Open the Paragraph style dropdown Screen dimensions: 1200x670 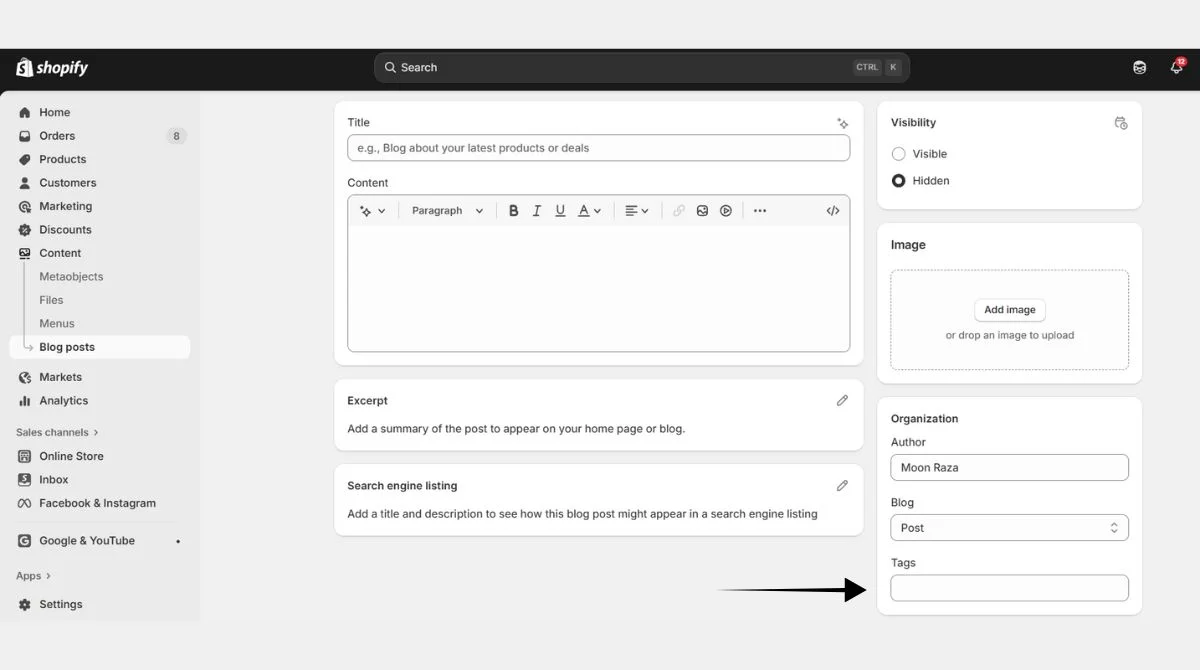[447, 210]
